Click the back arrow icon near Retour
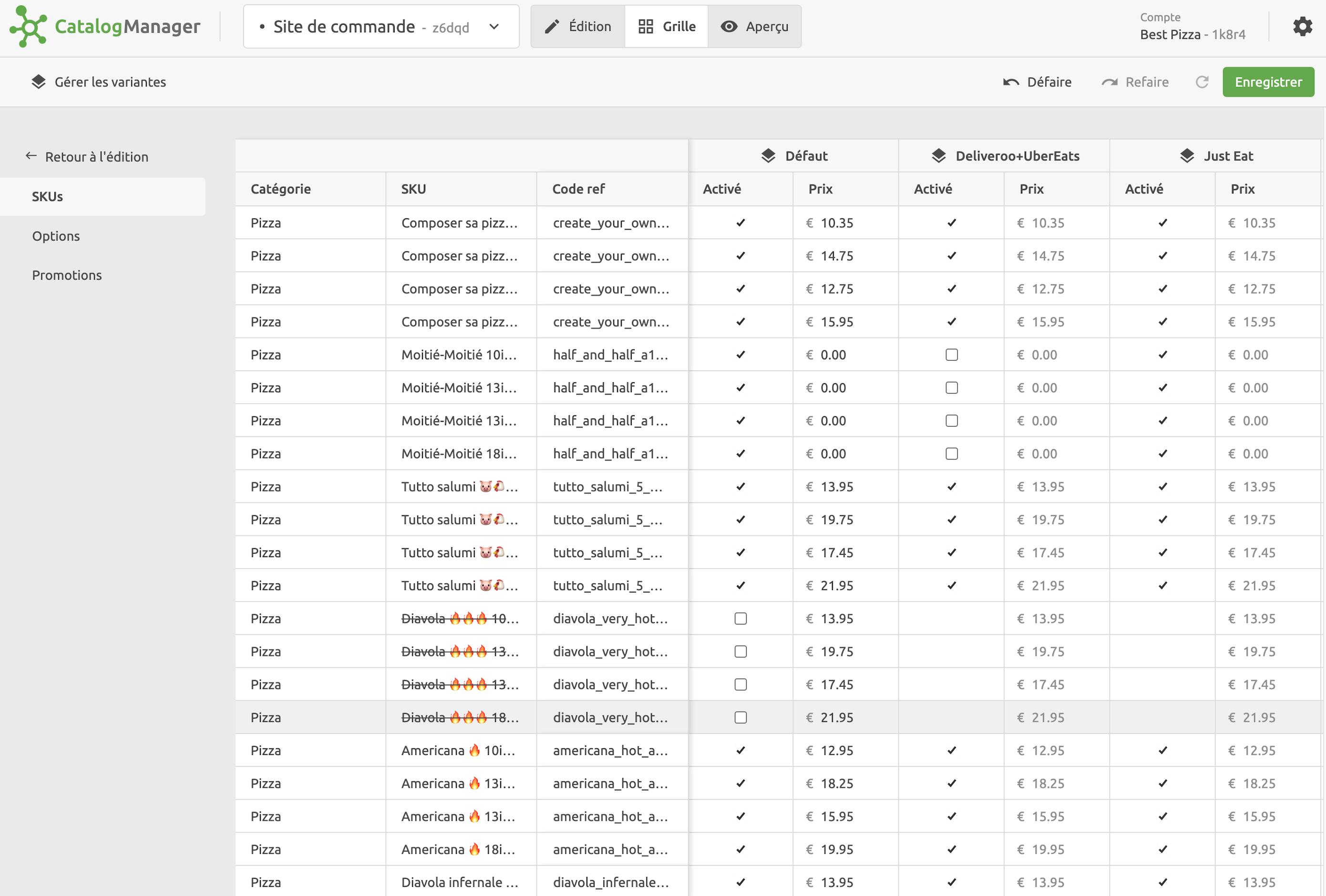The height and width of the screenshot is (896, 1326). [31, 156]
